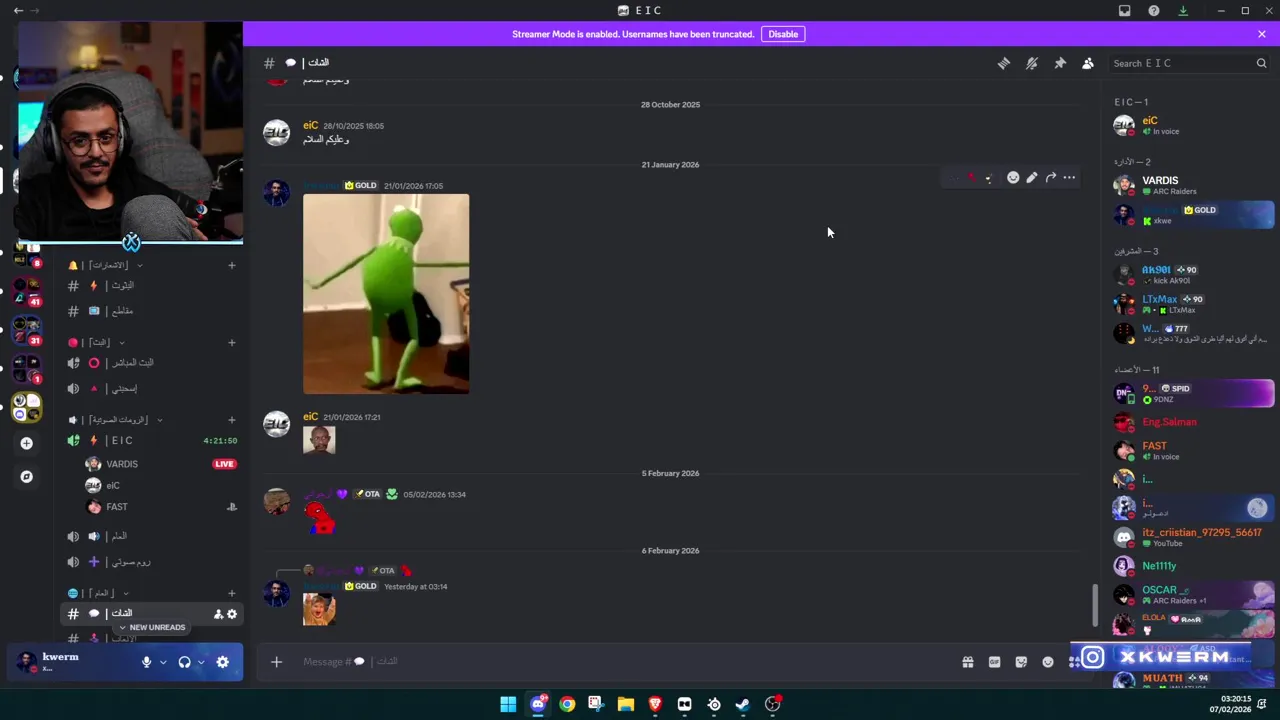Open the البثوث text channel
This screenshot has height=720, width=1280.
[150, 286]
